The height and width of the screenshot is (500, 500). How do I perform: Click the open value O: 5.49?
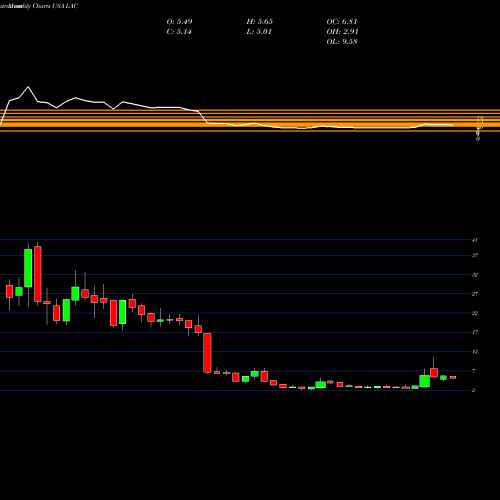179,22
